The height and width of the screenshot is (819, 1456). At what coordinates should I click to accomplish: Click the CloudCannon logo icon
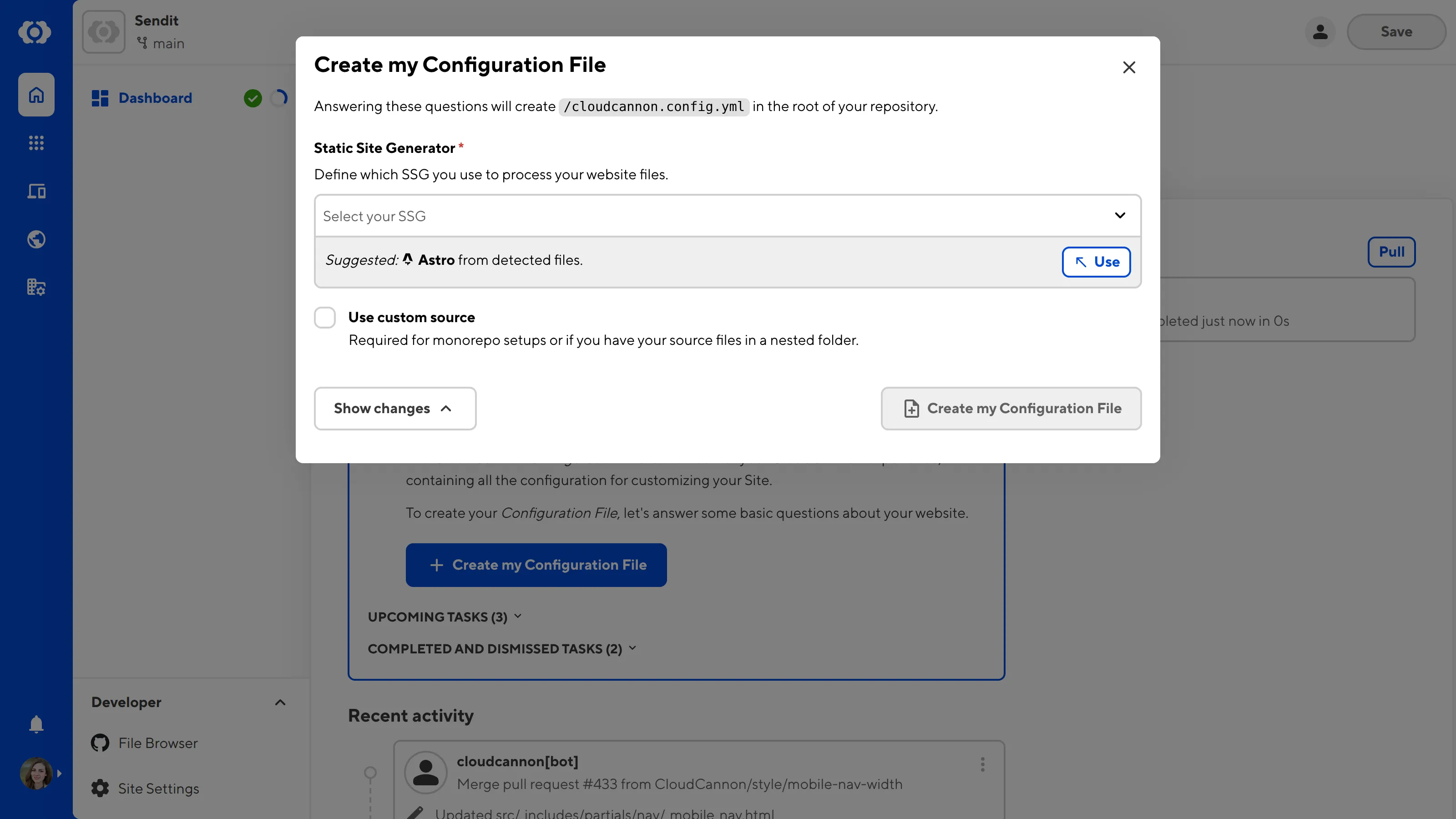coord(35,32)
